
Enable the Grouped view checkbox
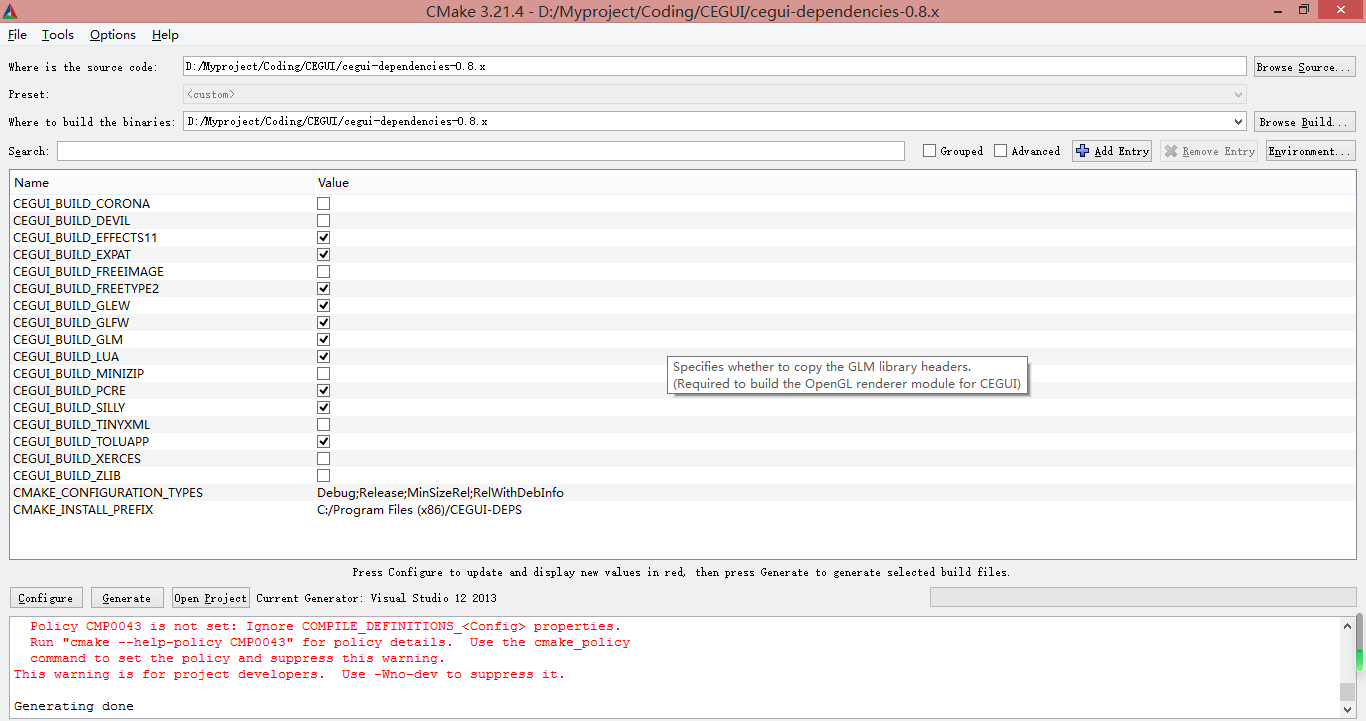[929, 150]
